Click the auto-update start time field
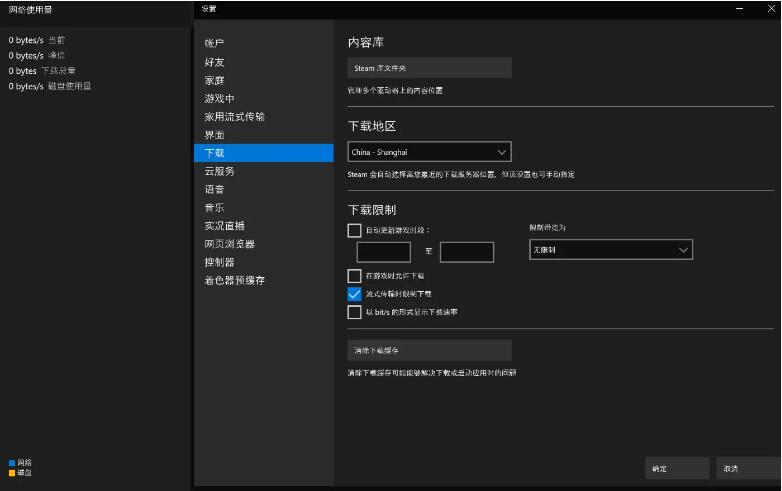782x491 pixels. point(383,252)
